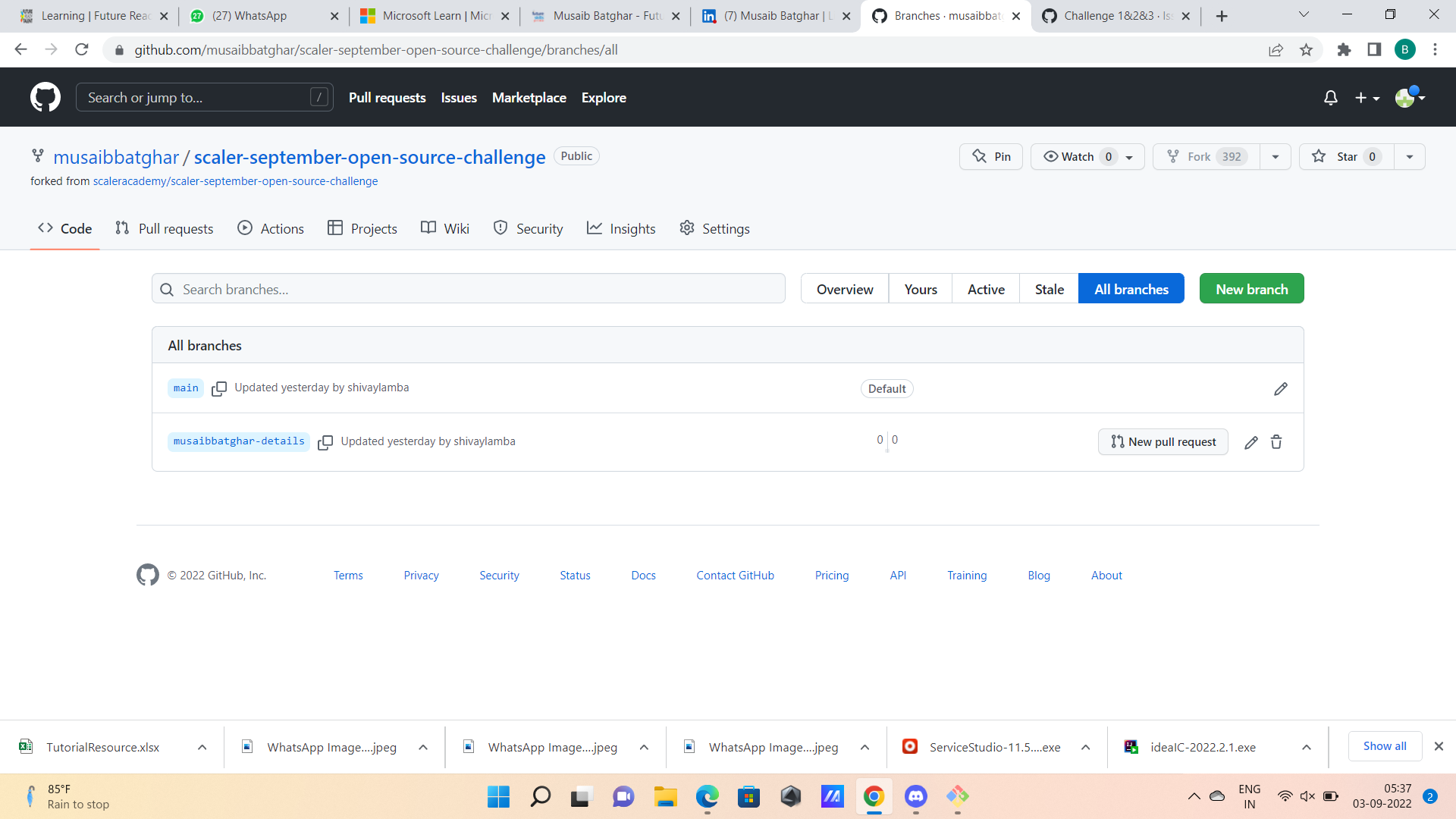Watch the repository
The image size is (1456, 819).
(x=1077, y=156)
